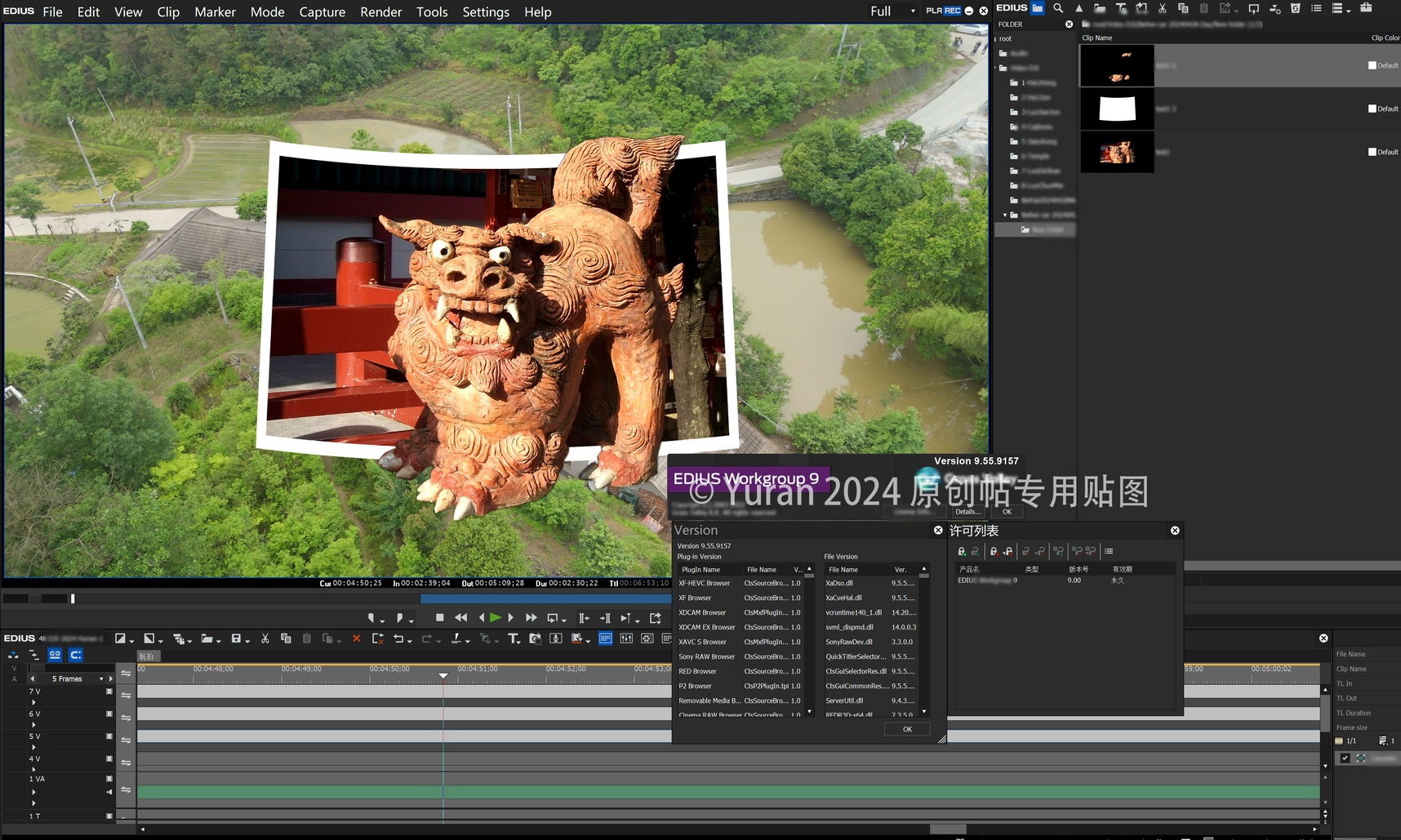
Task: Open Marker menu
Action: [x=215, y=11]
